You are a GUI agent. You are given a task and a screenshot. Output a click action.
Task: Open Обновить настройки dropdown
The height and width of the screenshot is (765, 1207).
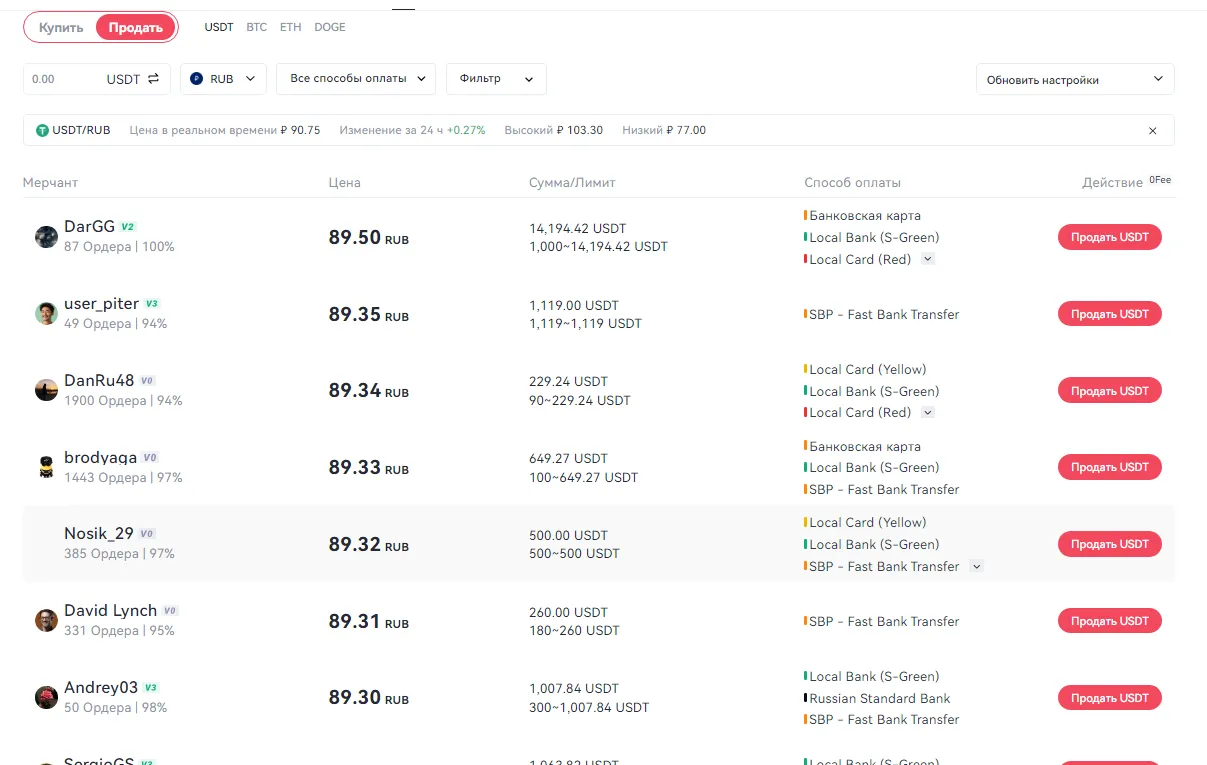tap(1074, 80)
